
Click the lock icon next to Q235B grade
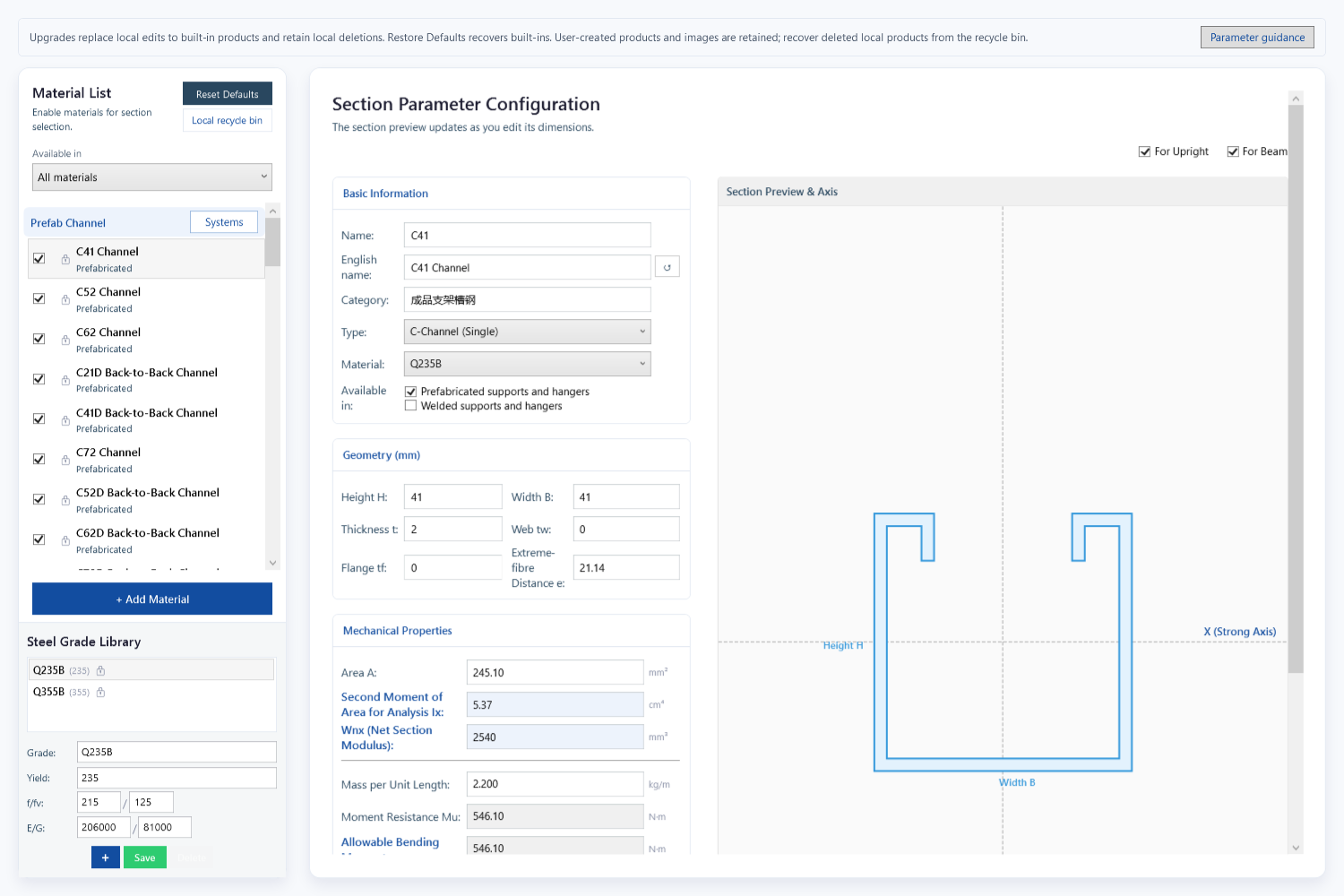101,670
